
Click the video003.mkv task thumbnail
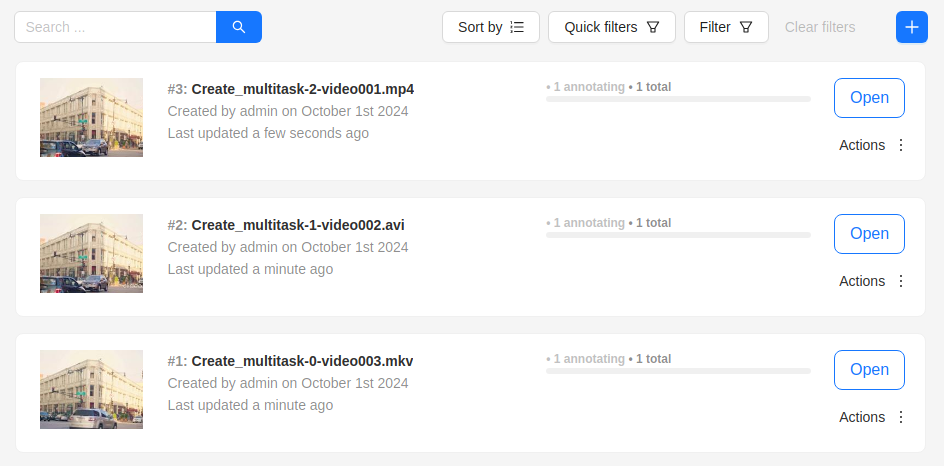point(91,390)
